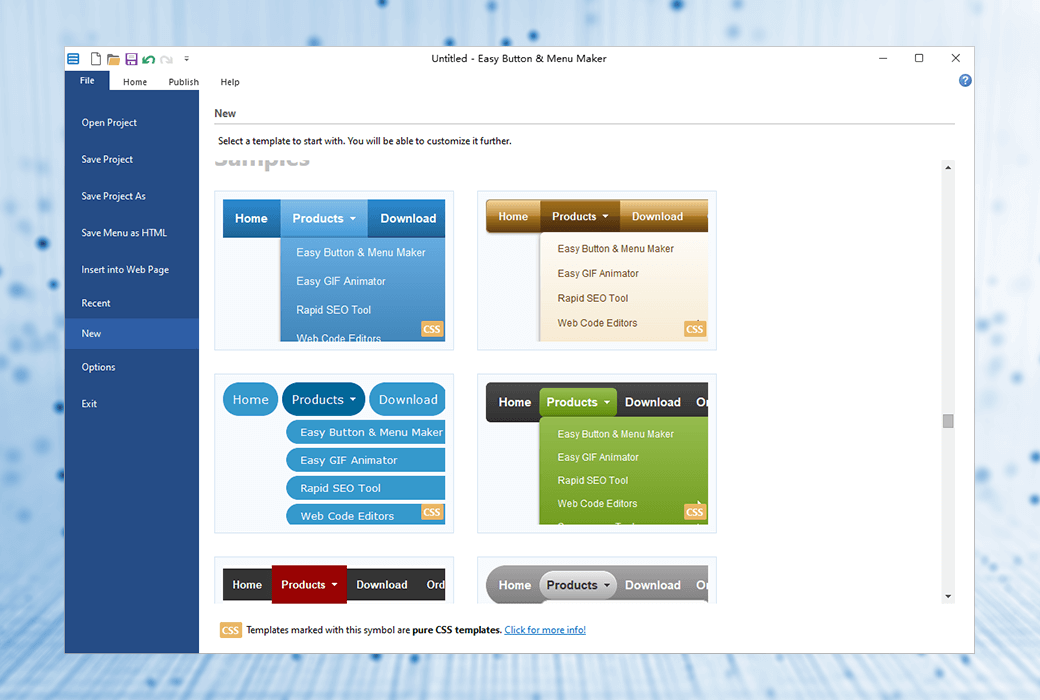Click the Products dropdown arrow in gray template

pos(606,585)
